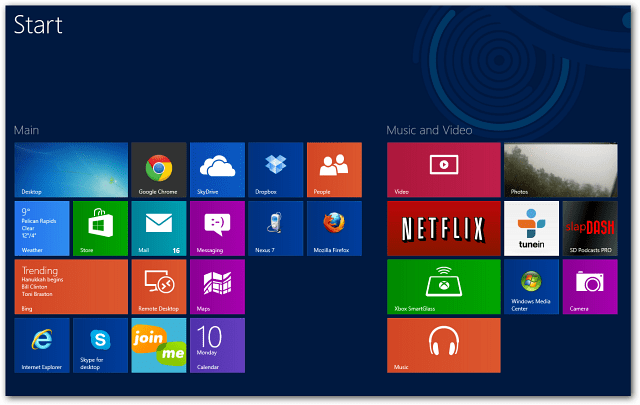Image resolution: width=640 pixels, height=405 pixels.
Task: Open SlapDash SD Podcasts PRO tile
Action: coord(590,228)
